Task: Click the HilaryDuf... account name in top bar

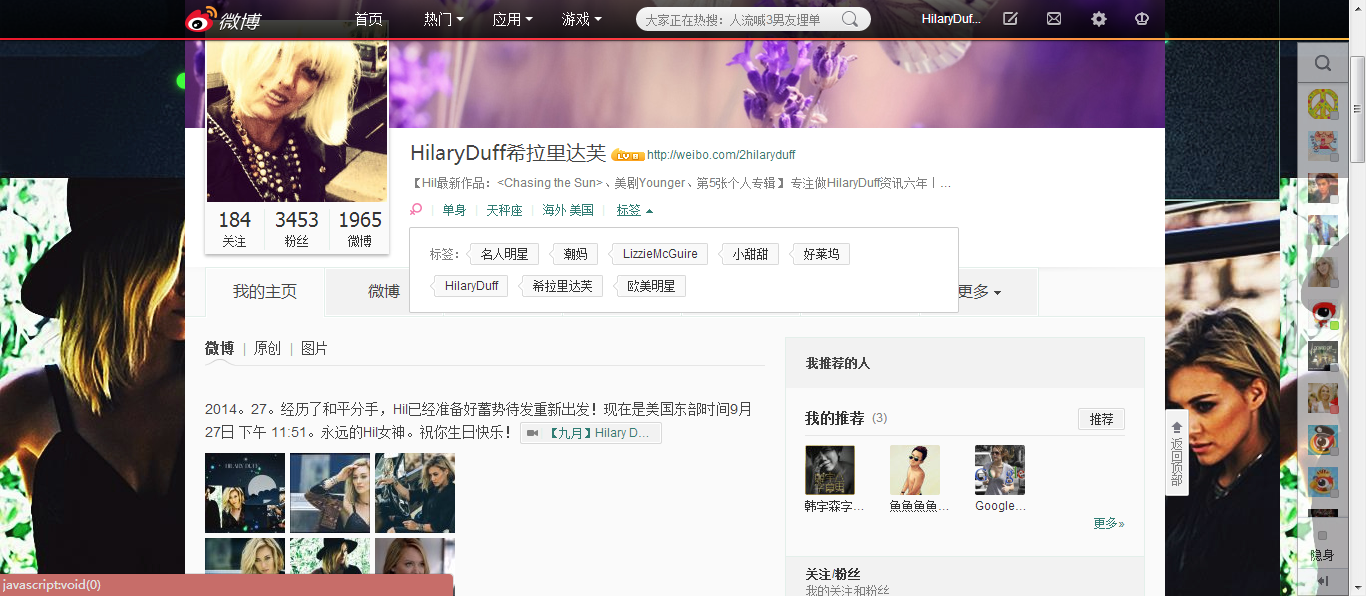Action: click(951, 19)
